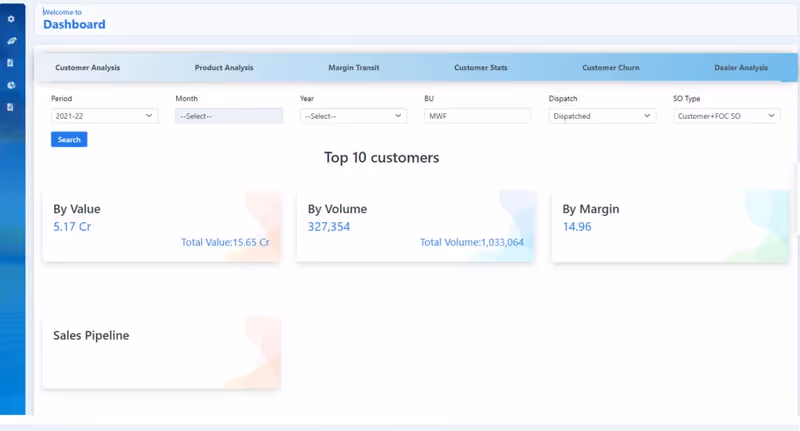The width and height of the screenshot is (800, 431).
Task: Open the Sales Pipeline card
Action: 162,353
